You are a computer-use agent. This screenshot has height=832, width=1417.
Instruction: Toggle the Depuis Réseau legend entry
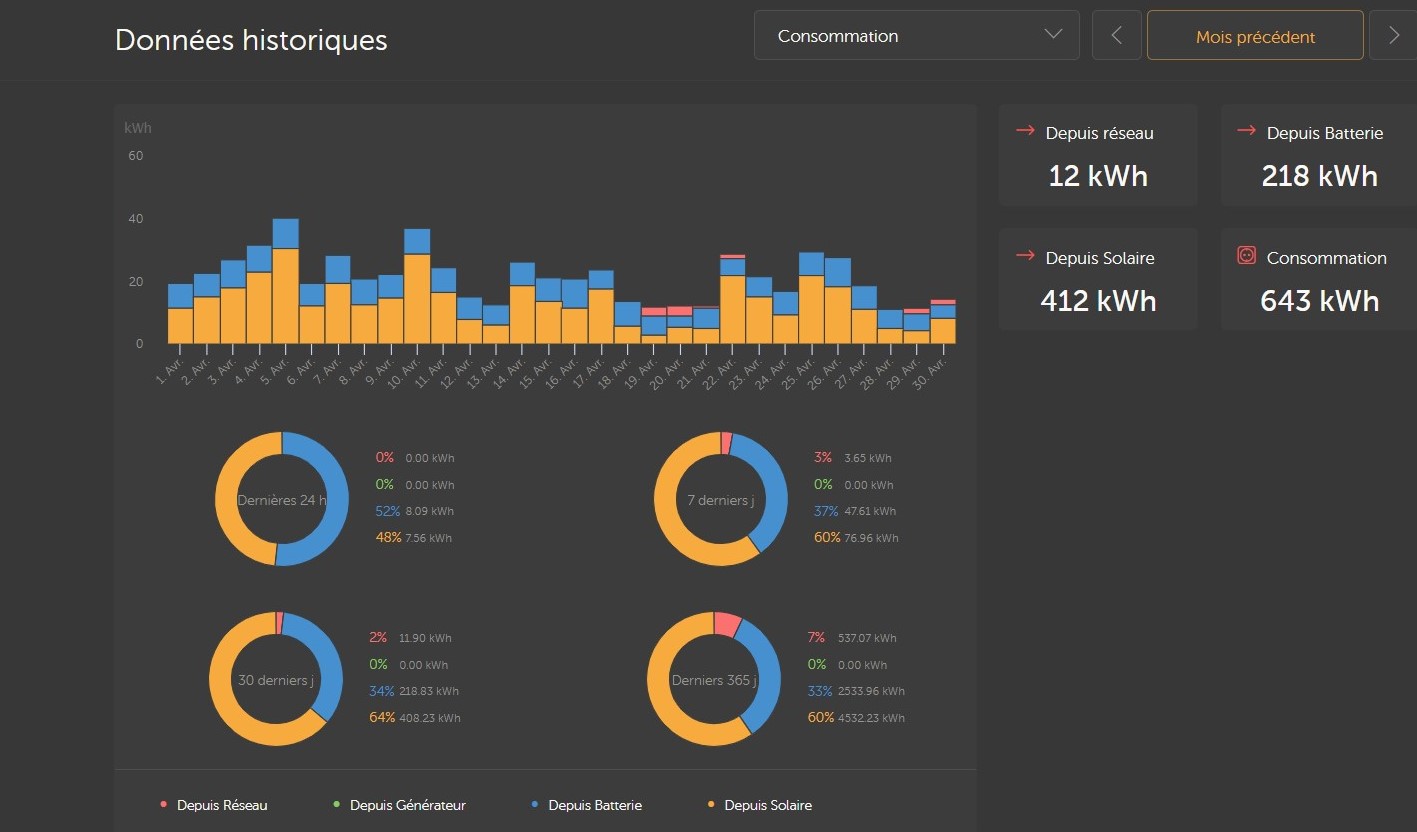pos(221,805)
